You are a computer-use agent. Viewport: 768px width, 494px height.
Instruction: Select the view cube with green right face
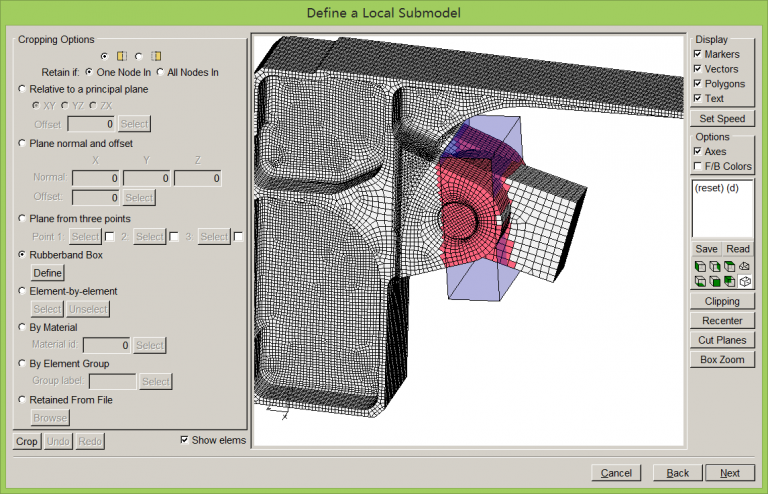[714, 266]
